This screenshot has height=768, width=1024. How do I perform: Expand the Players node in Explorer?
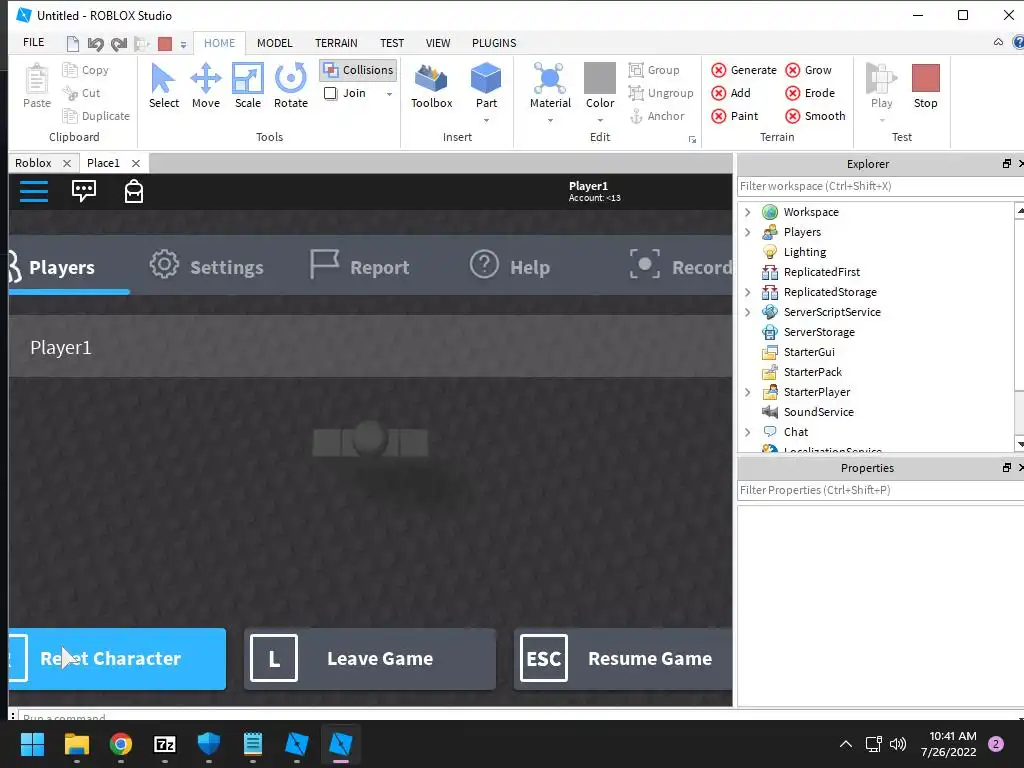748,232
